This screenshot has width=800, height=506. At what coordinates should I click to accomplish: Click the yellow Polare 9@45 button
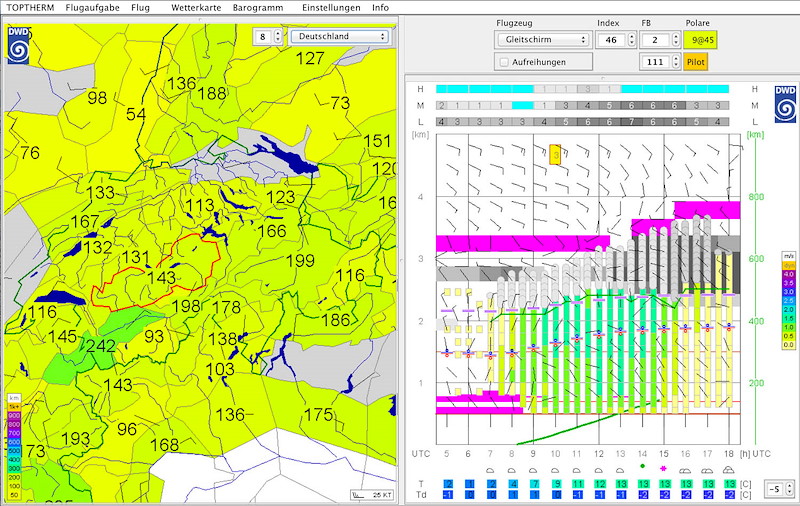pos(700,40)
